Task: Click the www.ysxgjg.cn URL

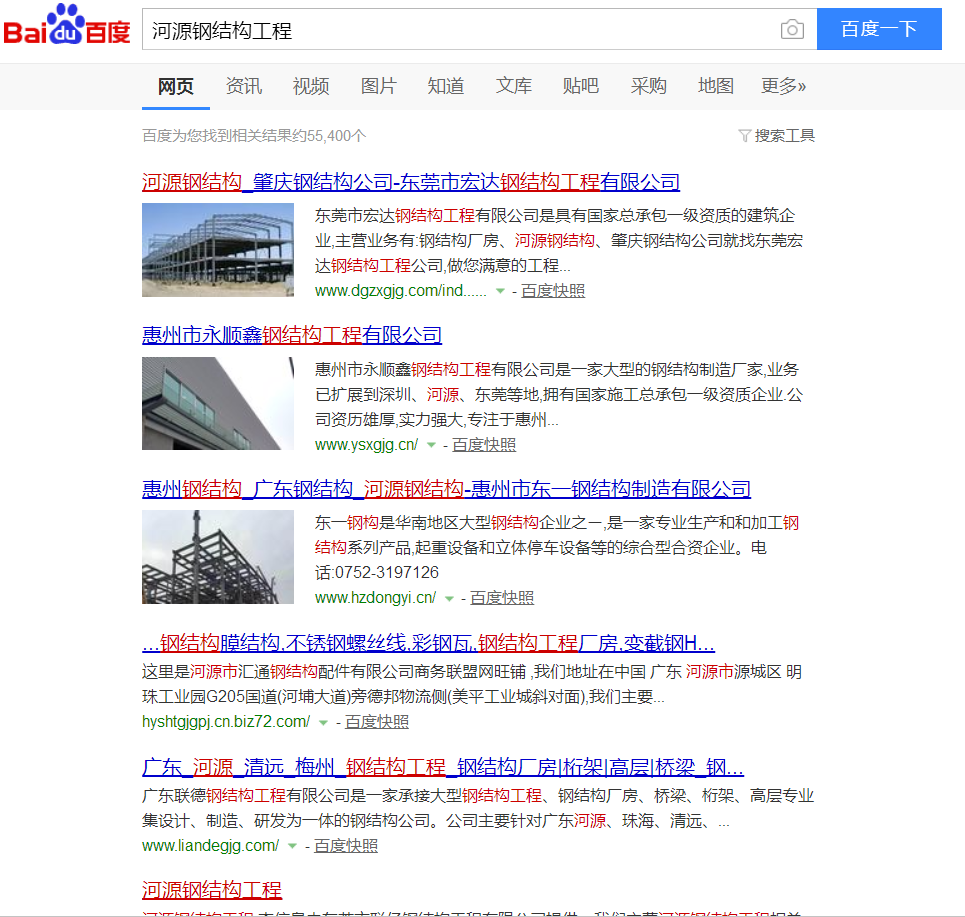Action: coord(366,444)
